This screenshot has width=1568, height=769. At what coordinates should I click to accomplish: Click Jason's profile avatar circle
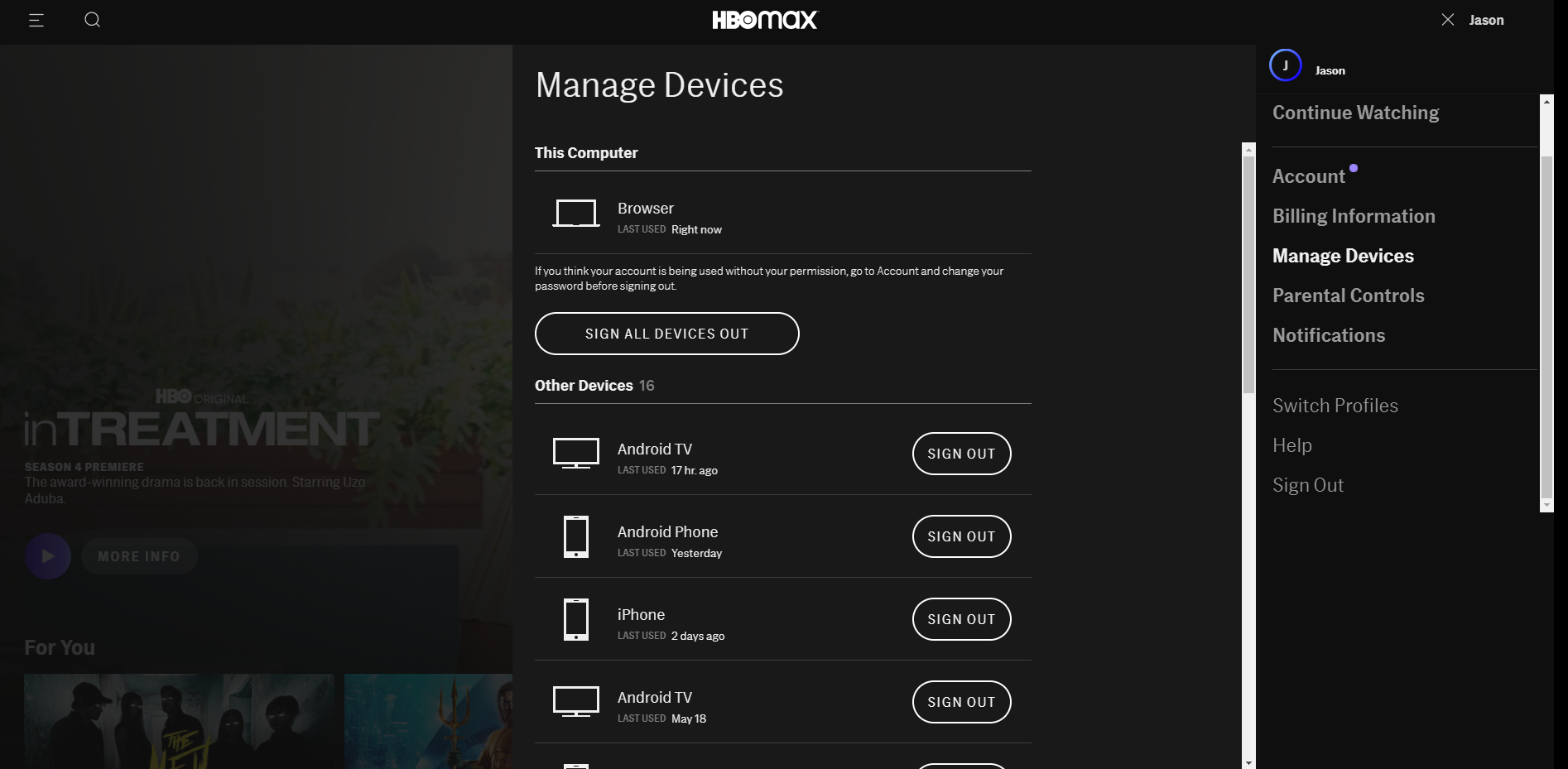(1286, 65)
